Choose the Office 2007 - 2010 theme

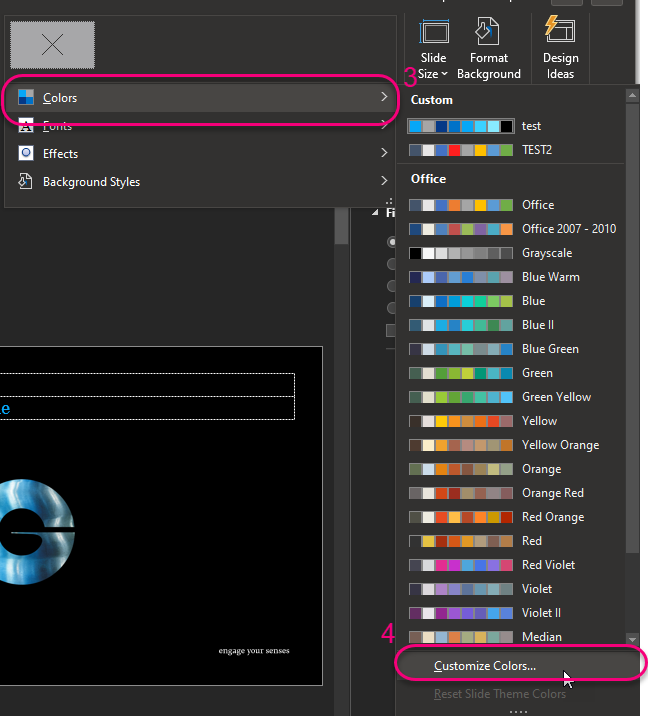coord(511,229)
